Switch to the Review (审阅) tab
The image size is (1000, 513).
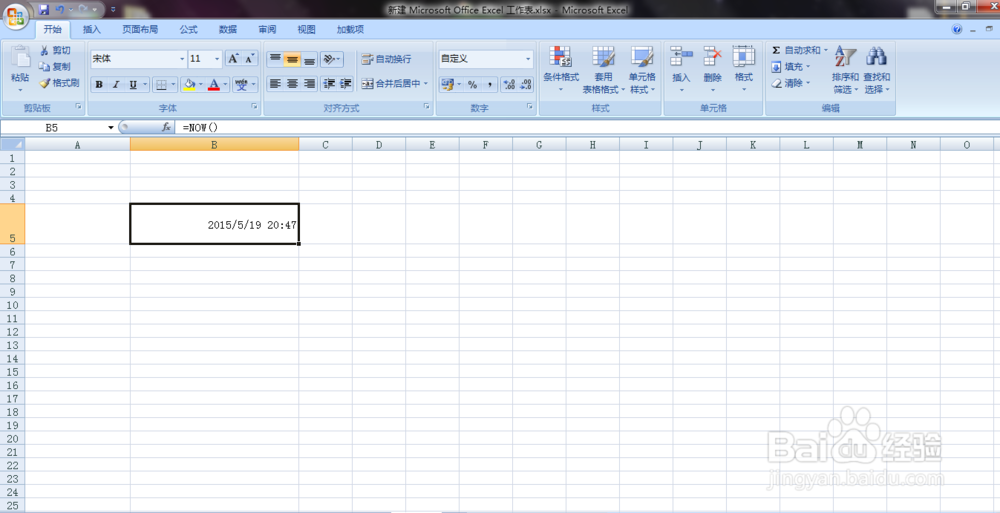267,29
